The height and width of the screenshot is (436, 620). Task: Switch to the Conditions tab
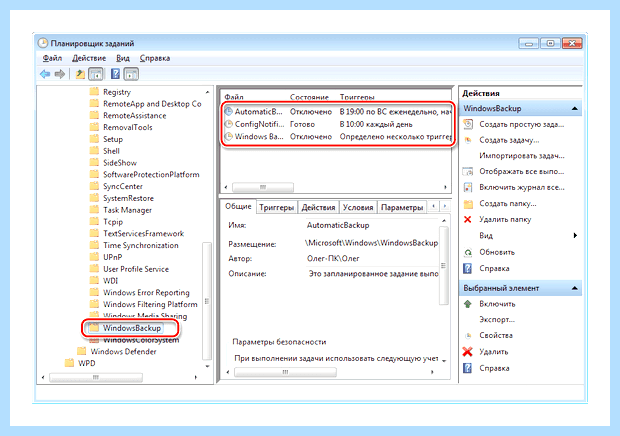point(358,208)
